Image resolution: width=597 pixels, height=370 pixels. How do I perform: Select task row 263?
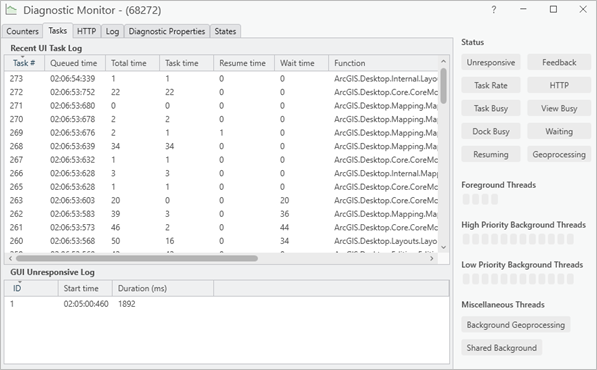(221, 200)
